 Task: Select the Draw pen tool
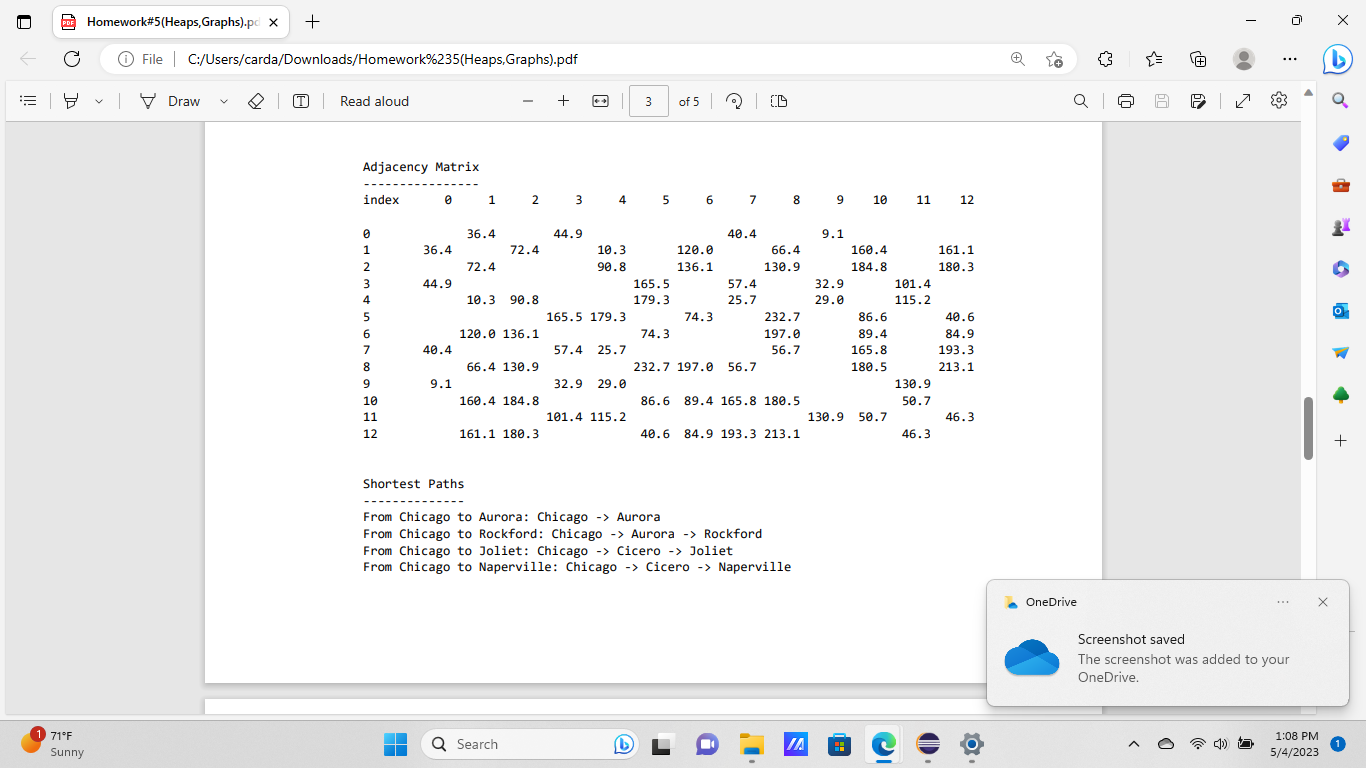pos(148,100)
